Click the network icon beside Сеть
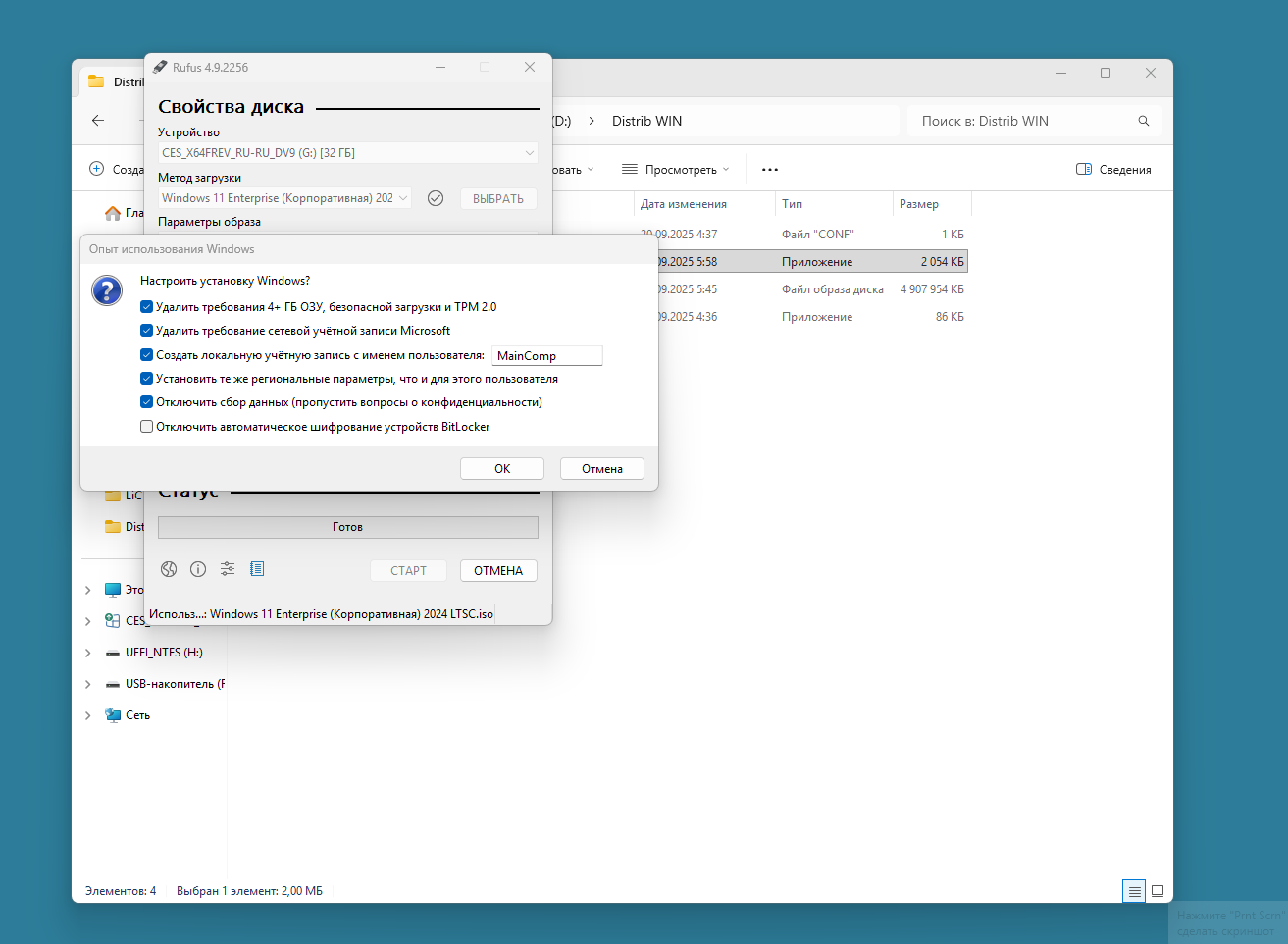The image size is (1288, 944). tap(113, 715)
